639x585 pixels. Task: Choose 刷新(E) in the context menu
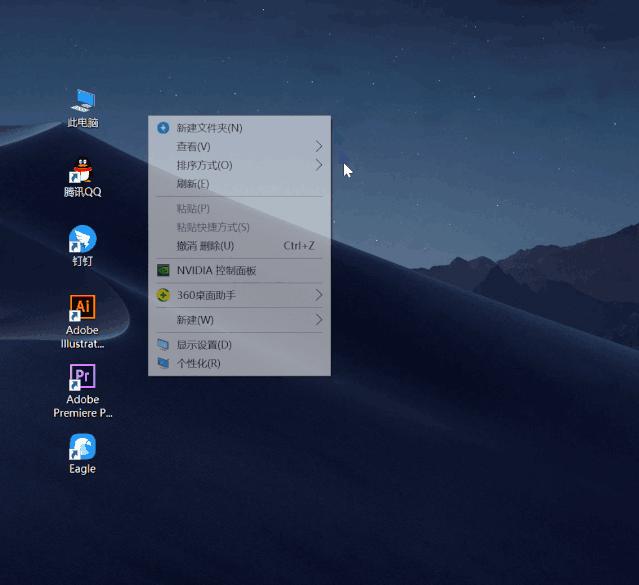pos(239,184)
